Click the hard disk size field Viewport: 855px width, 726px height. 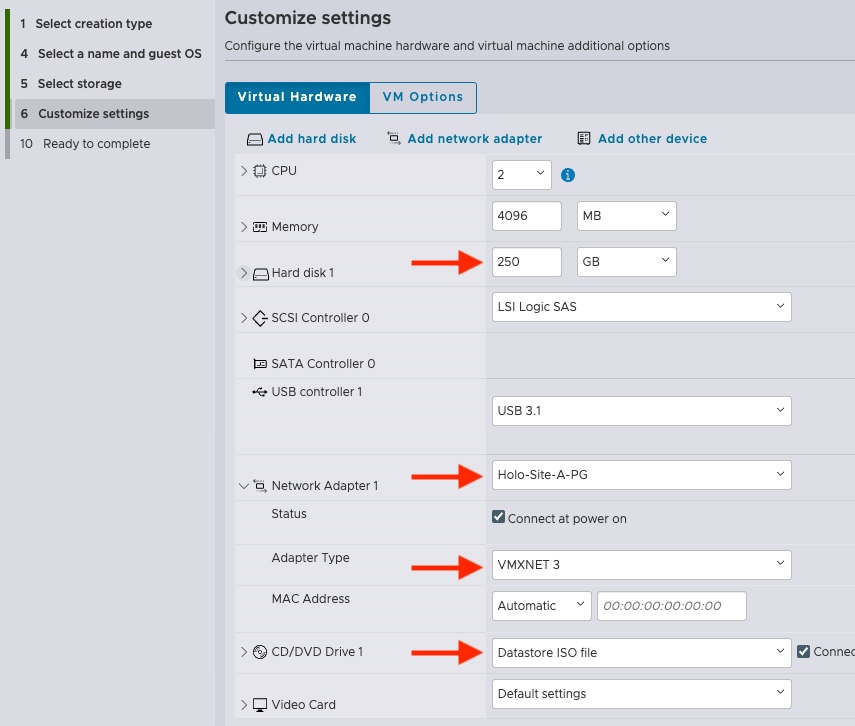(526, 262)
